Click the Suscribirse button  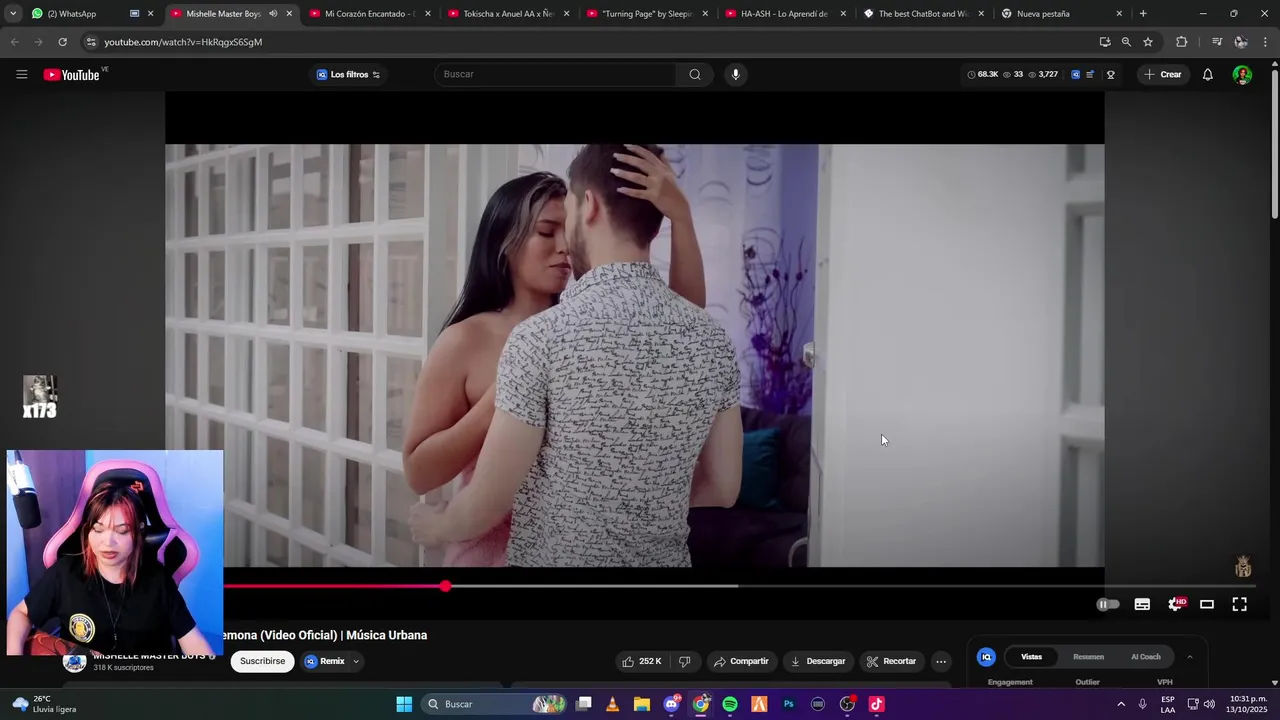[x=262, y=661]
